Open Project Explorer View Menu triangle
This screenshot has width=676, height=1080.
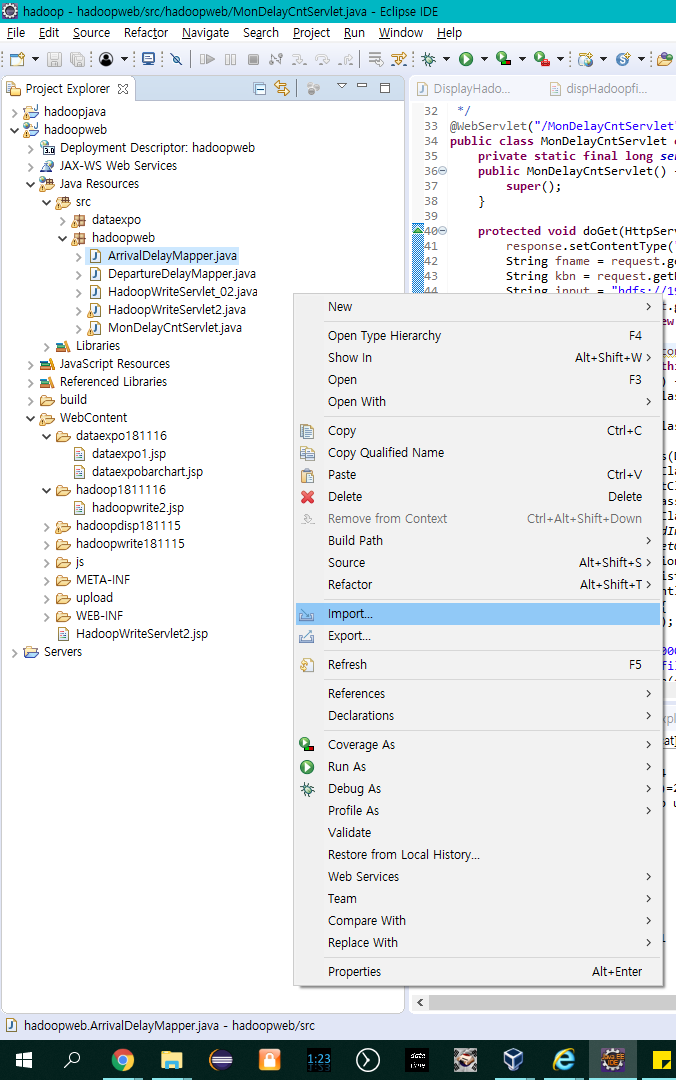pyautogui.click(x=341, y=86)
